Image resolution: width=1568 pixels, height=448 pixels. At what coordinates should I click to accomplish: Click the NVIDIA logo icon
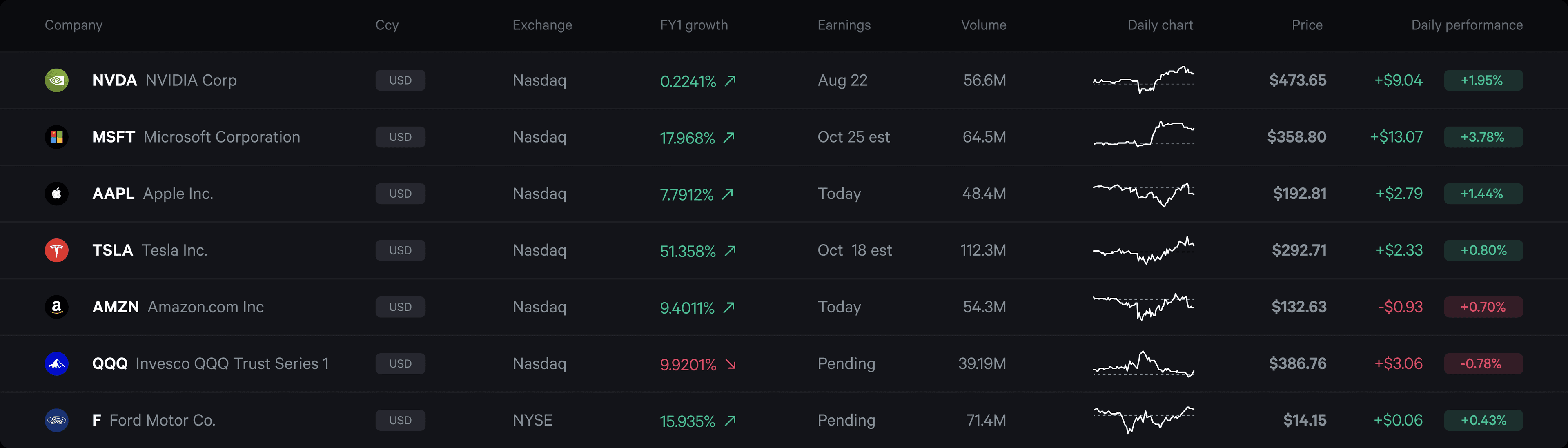coord(57,80)
